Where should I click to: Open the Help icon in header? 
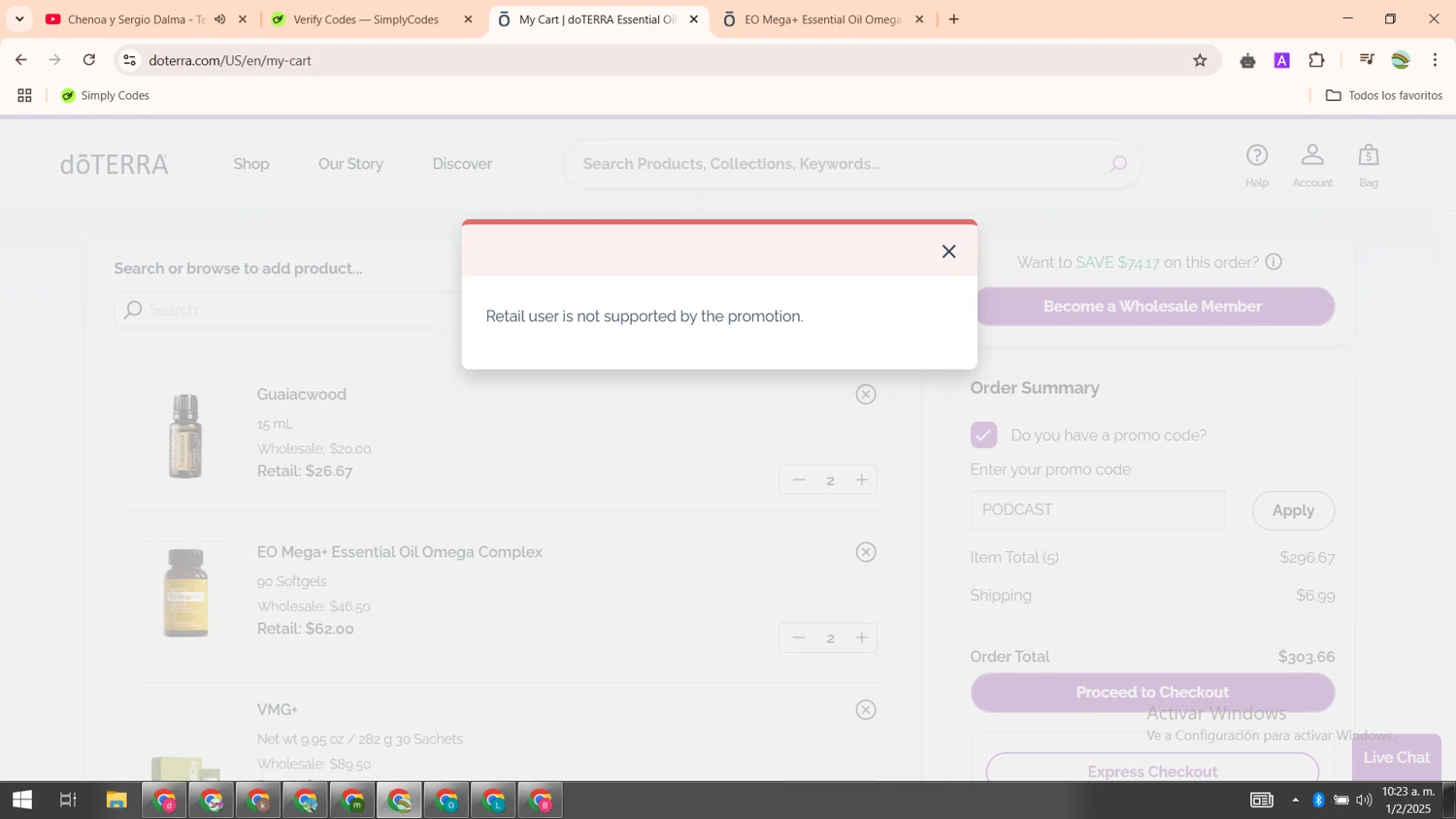coord(1257,165)
